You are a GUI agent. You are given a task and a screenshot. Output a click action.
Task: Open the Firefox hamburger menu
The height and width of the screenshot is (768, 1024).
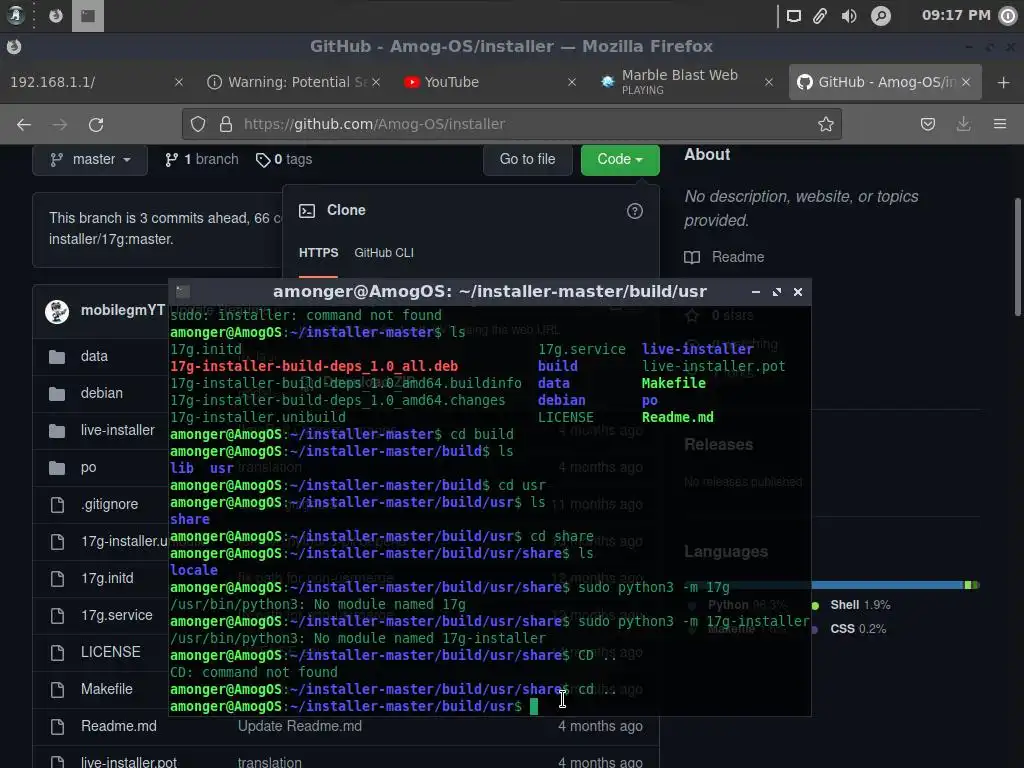tap(1000, 124)
